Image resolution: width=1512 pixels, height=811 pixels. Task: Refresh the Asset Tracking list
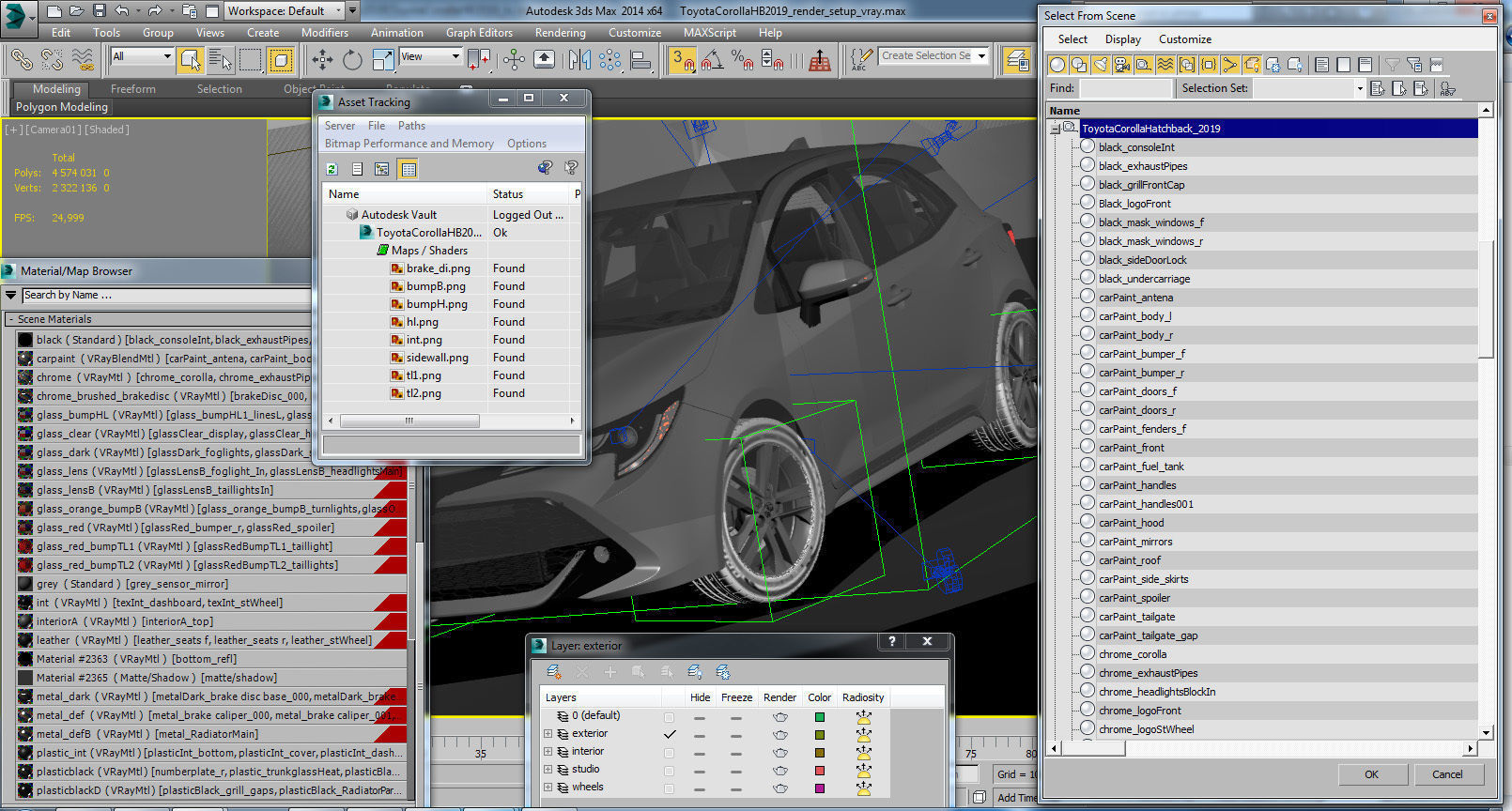pos(332,169)
